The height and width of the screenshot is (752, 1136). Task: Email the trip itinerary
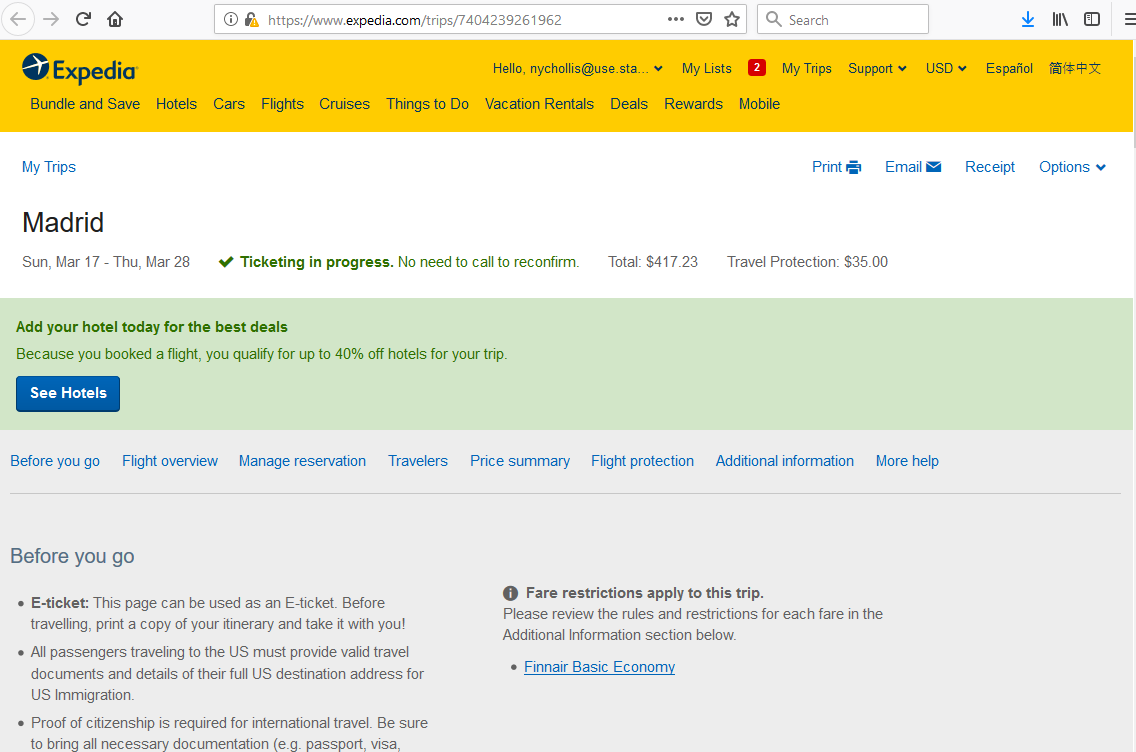click(x=912, y=167)
